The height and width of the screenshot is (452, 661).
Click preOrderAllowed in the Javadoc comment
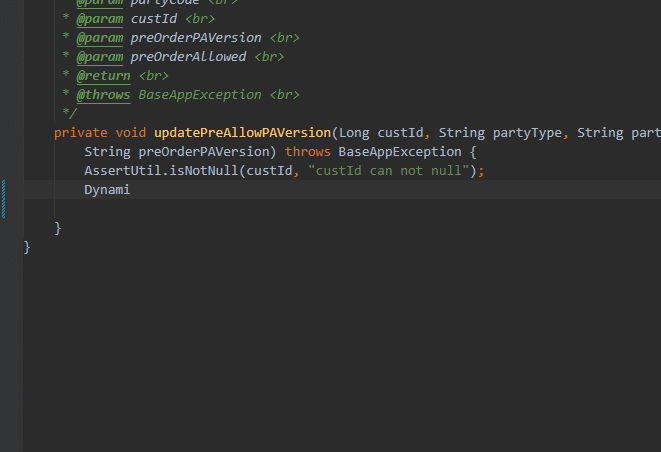[x=188, y=57]
